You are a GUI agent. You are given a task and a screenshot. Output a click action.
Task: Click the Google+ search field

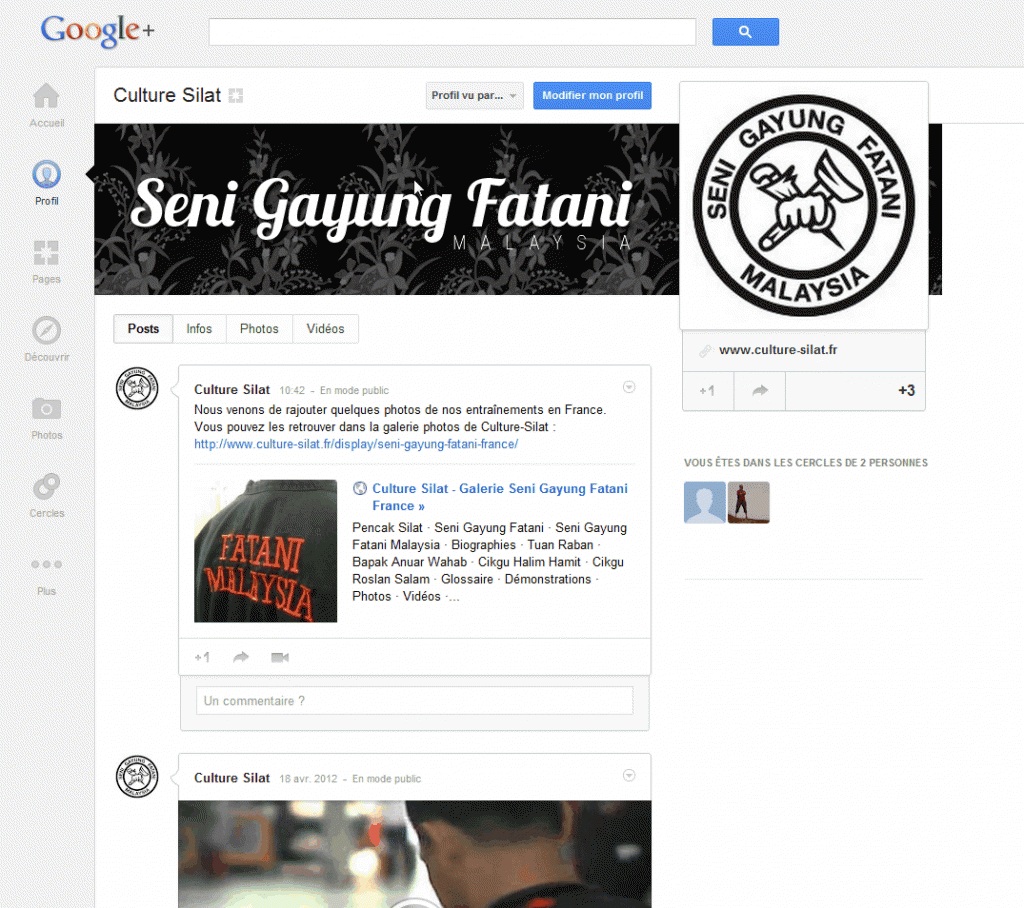pyautogui.click(x=452, y=31)
